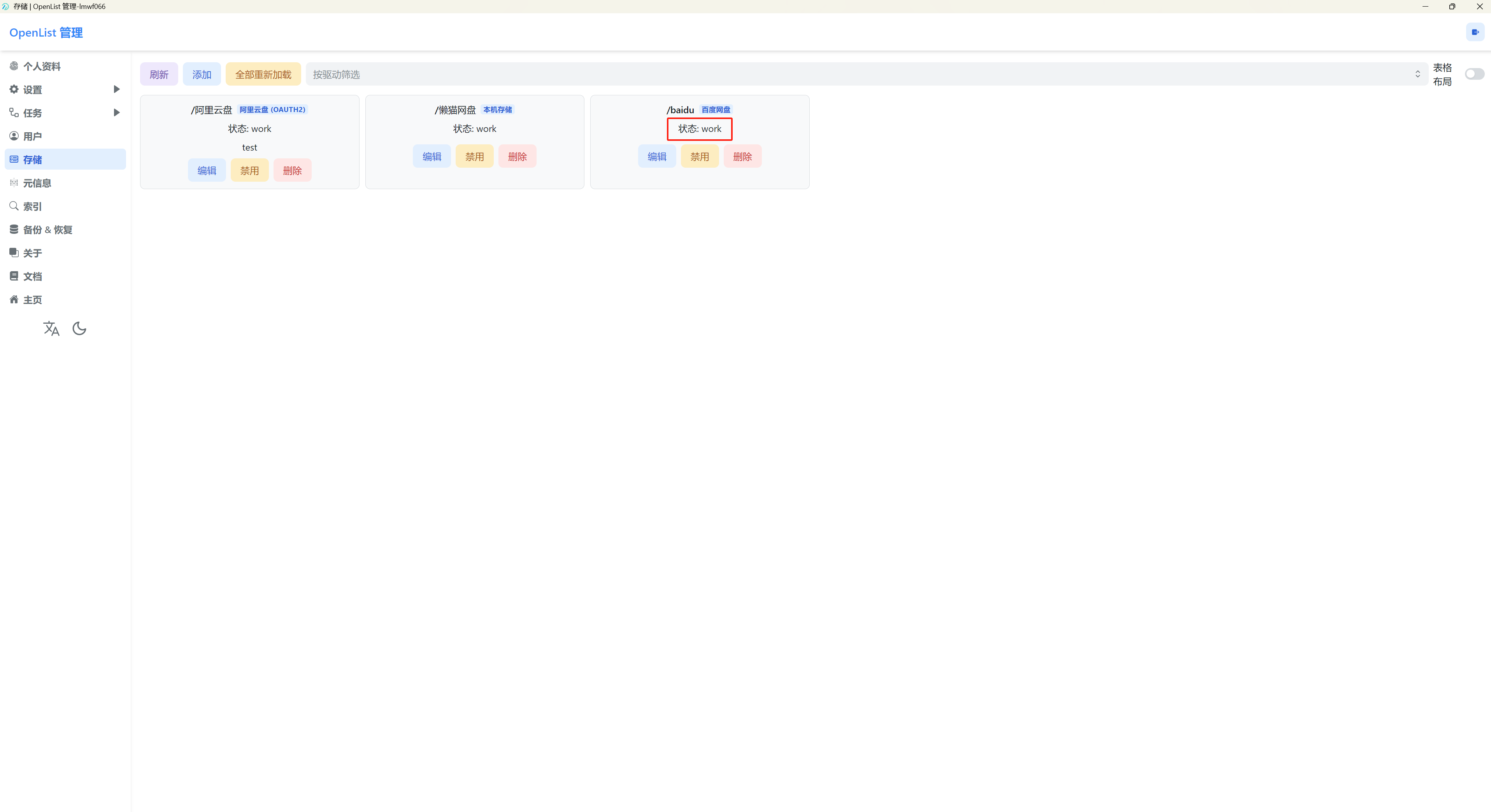Click the storage icon beside 存储

(14, 159)
